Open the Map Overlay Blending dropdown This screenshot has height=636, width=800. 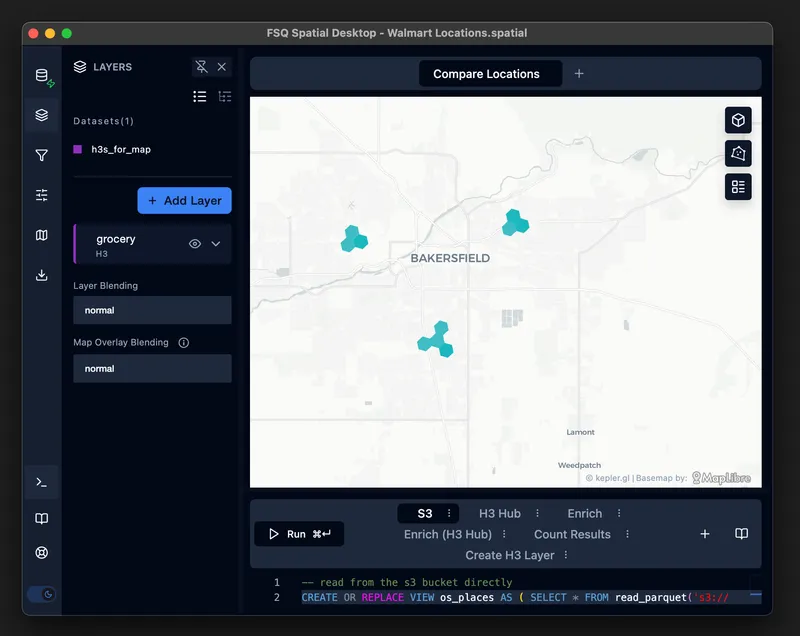point(152,368)
